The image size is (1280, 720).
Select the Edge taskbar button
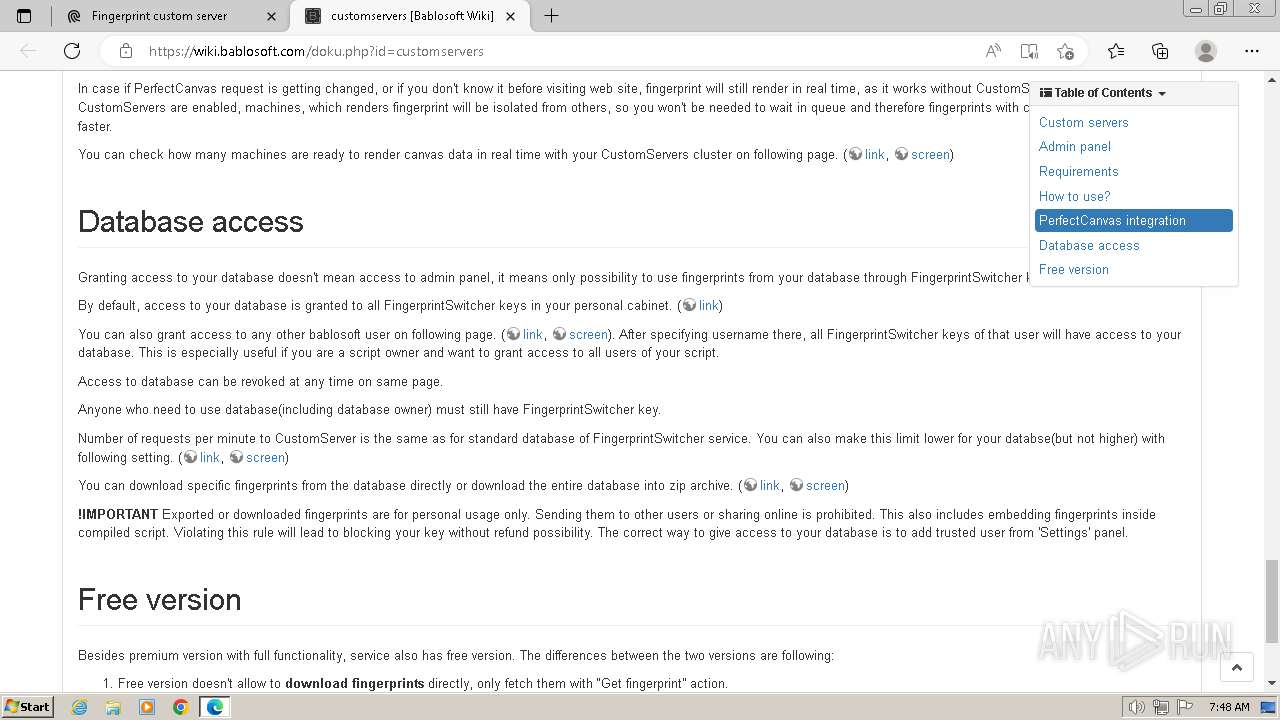[215, 707]
